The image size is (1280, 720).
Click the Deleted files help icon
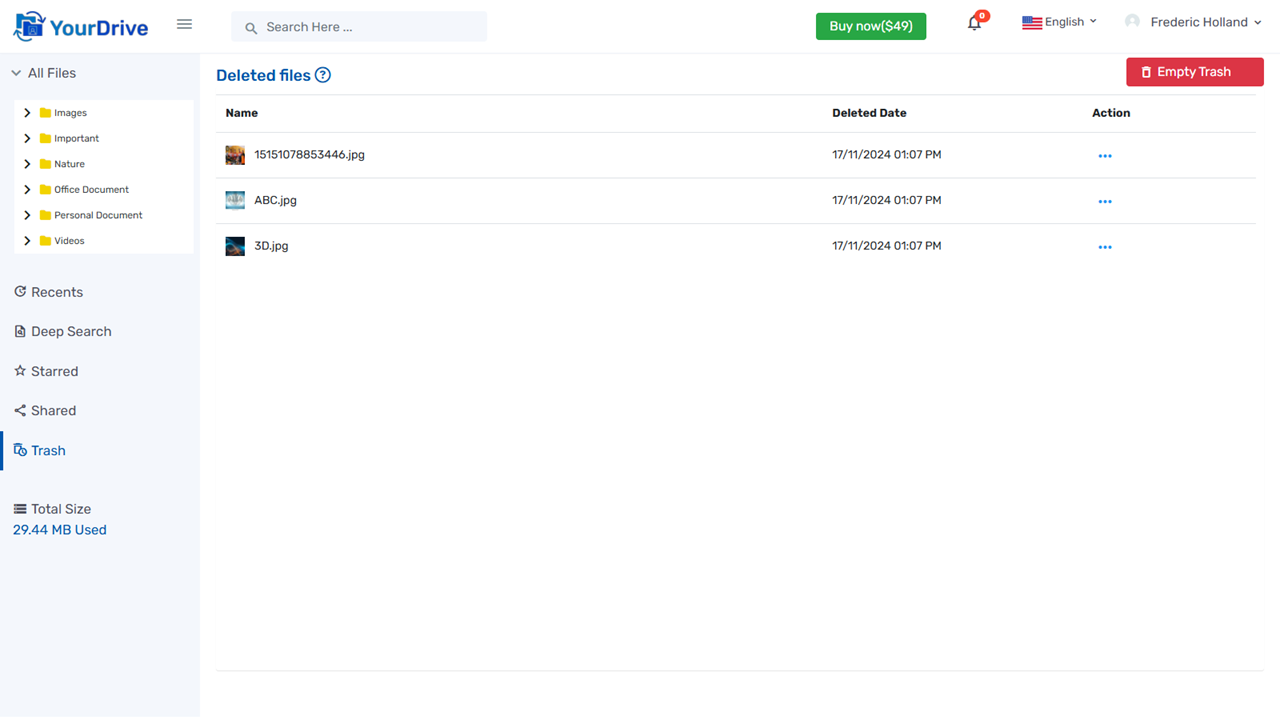[322, 75]
